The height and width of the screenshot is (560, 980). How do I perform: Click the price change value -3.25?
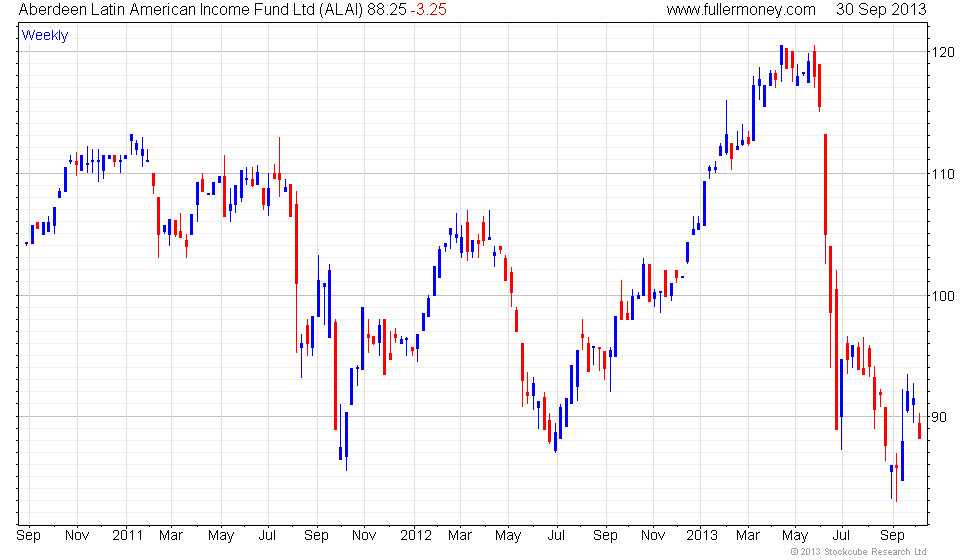click(429, 9)
